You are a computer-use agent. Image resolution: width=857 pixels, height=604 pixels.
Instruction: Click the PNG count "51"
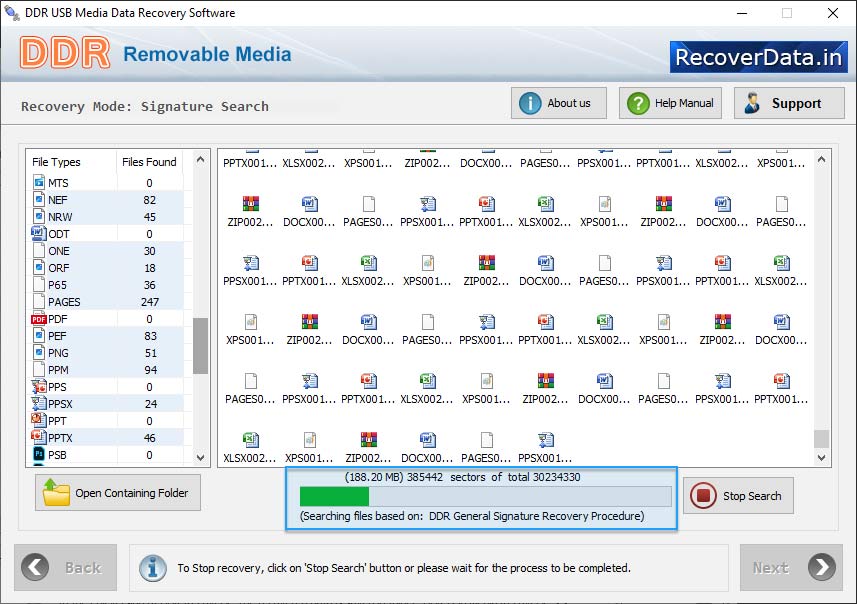pyautogui.click(x=150, y=353)
